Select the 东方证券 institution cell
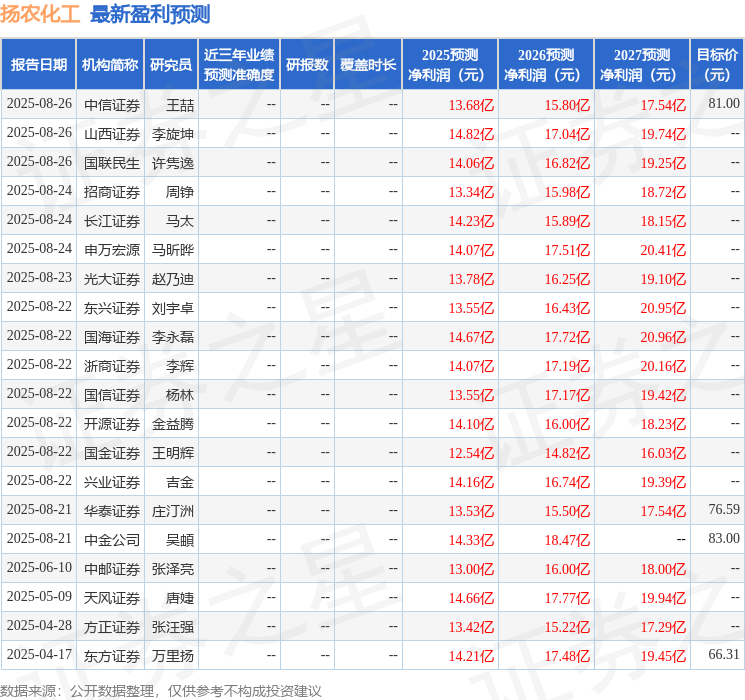This screenshot has height=700, width=745. pyautogui.click(x=112, y=656)
